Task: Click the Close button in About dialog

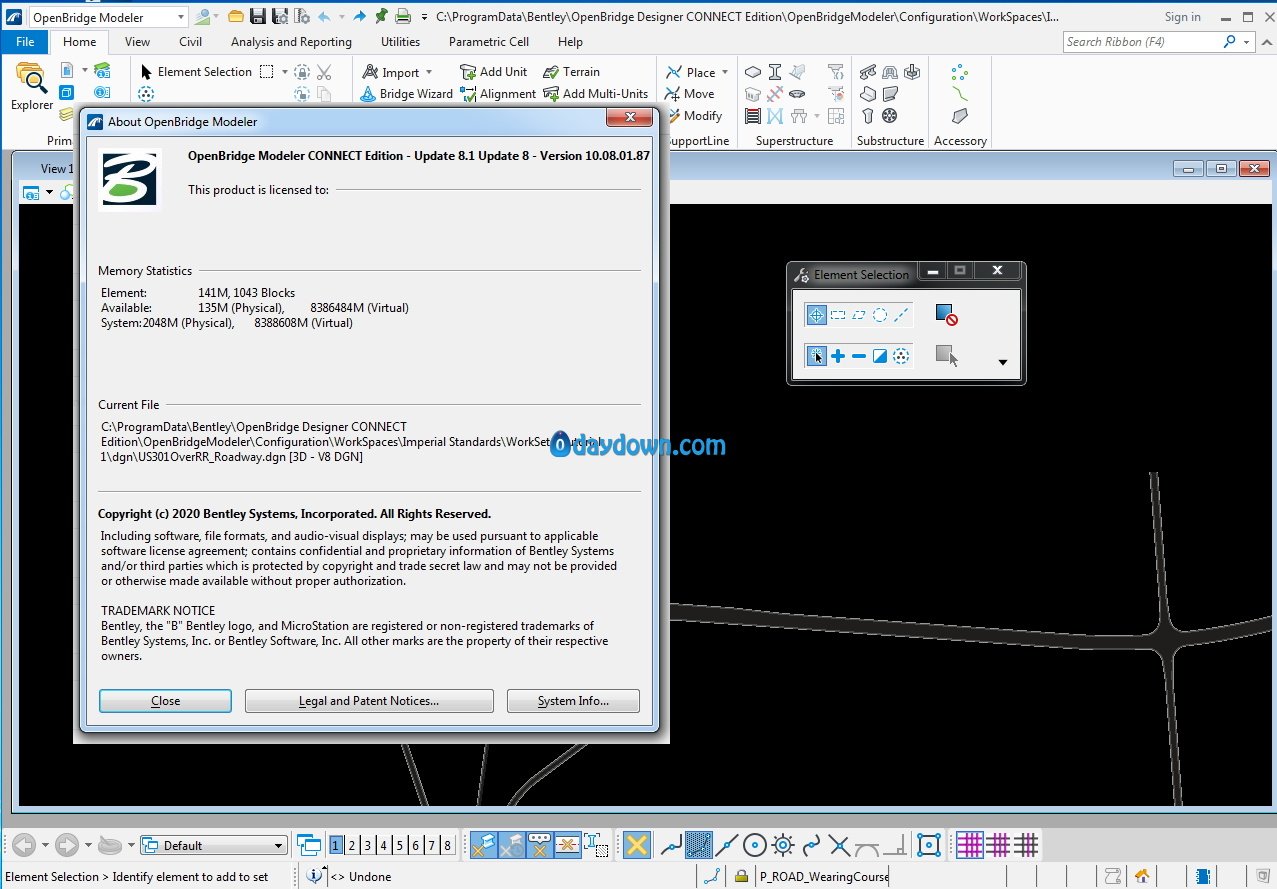Action: point(165,701)
